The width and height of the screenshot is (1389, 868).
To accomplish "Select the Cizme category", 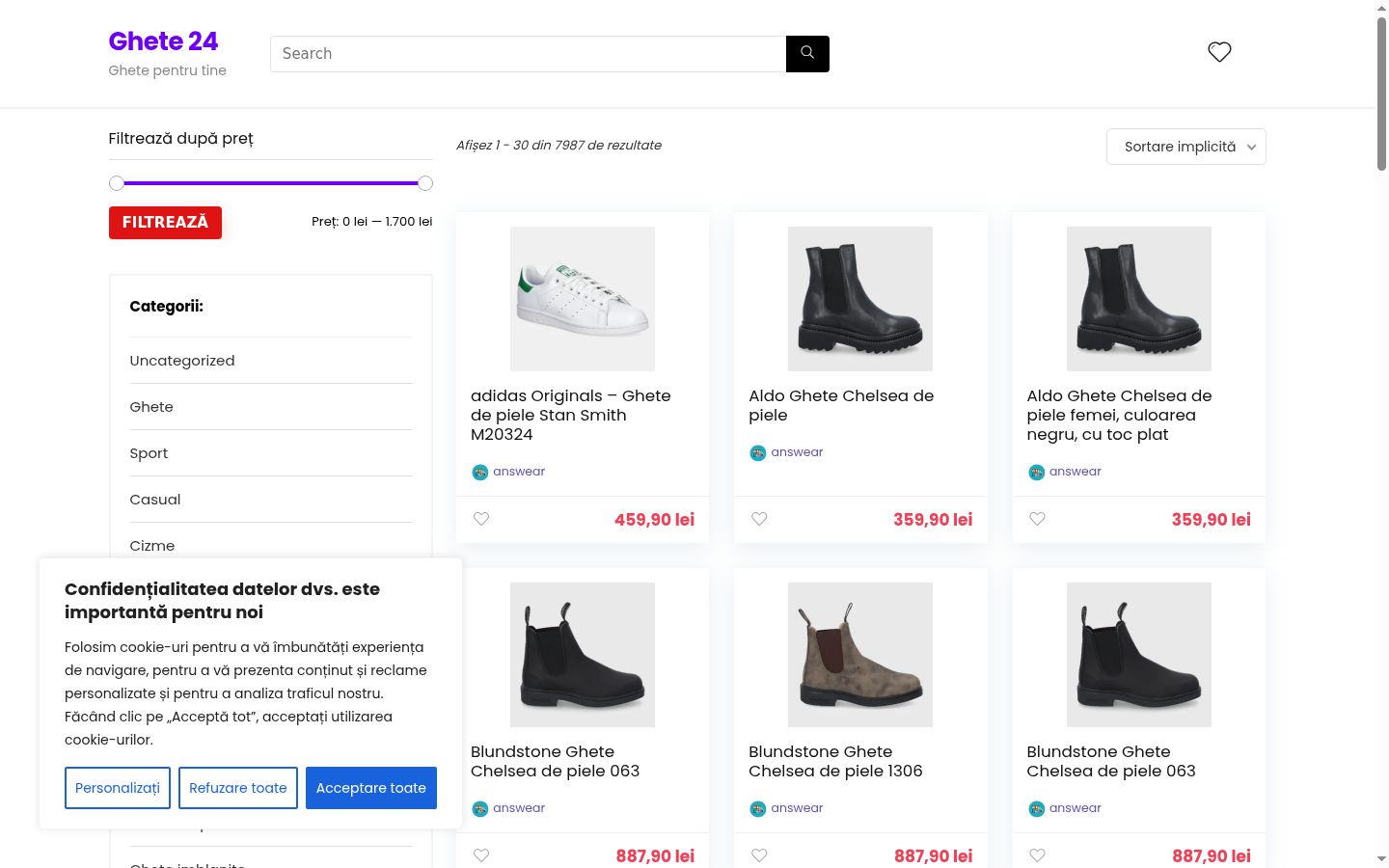I will 152,546.
